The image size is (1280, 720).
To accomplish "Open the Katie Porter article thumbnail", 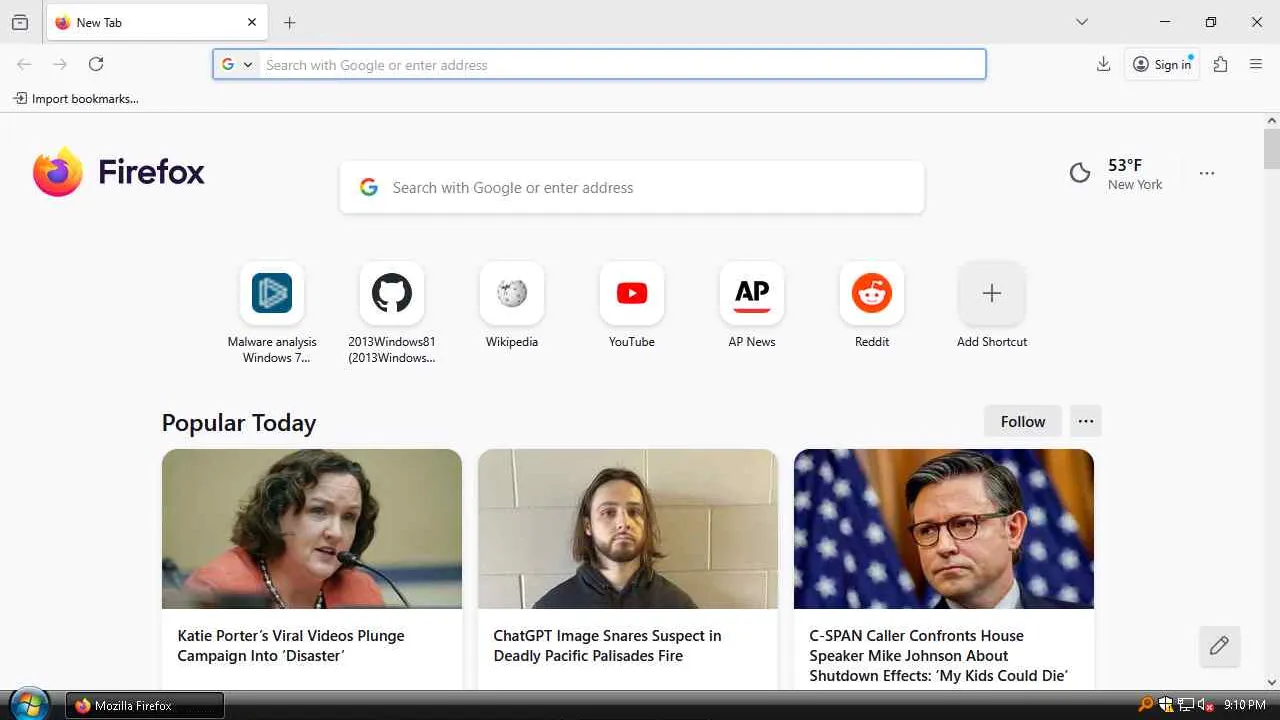I will 312,528.
